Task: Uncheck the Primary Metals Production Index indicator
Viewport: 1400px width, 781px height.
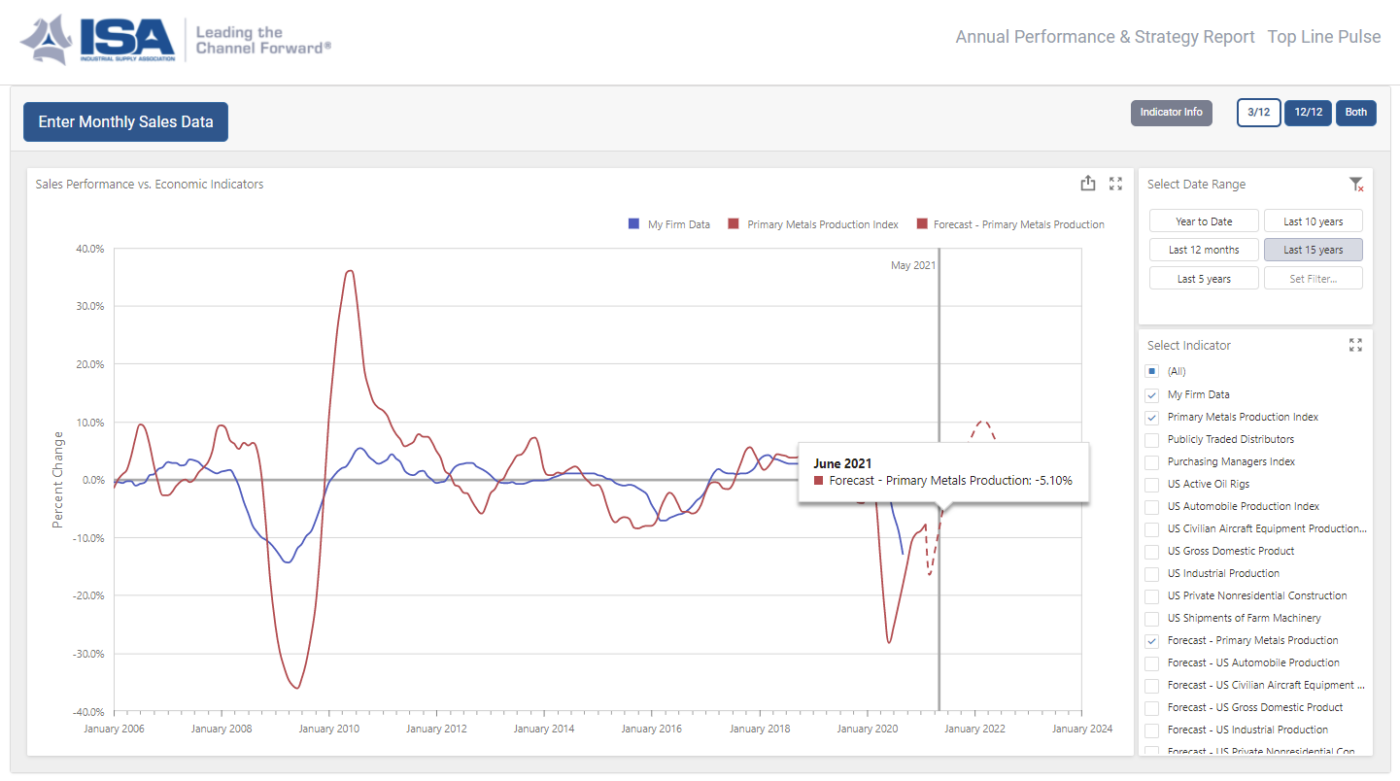Action: 1150,417
